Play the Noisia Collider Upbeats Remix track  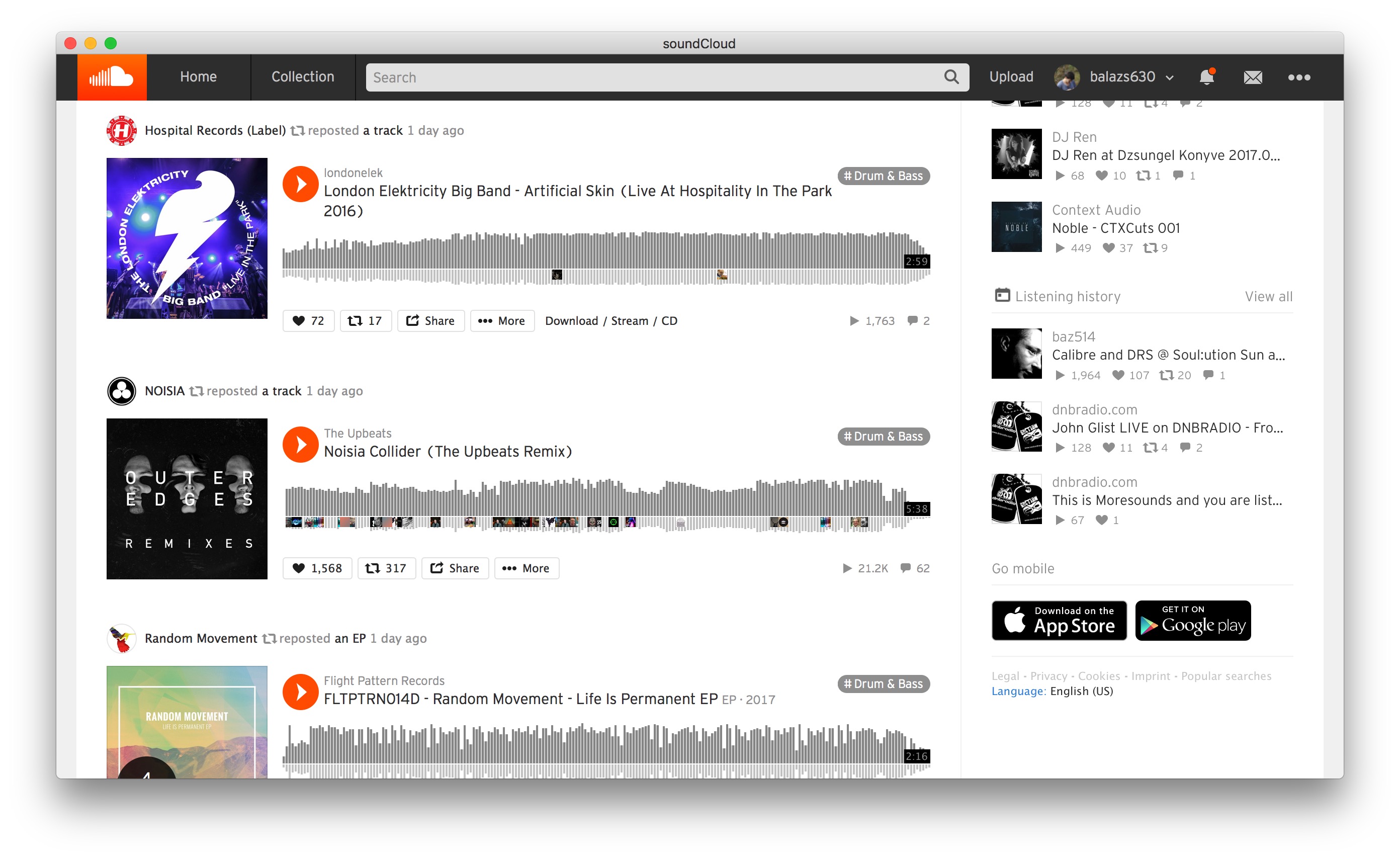click(x=301, y=444)
